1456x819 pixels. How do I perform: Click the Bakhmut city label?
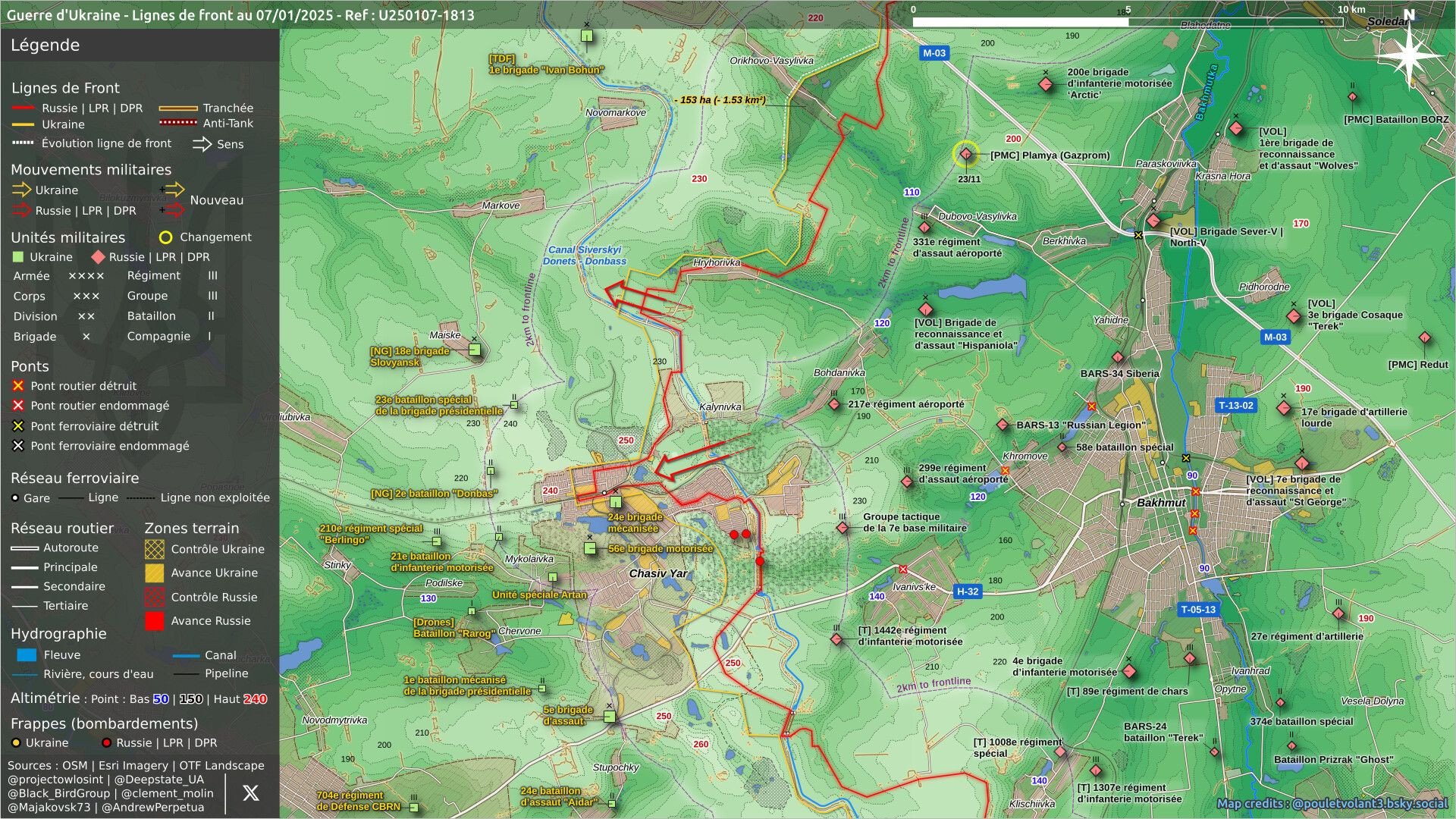[x=1161, y=503]
